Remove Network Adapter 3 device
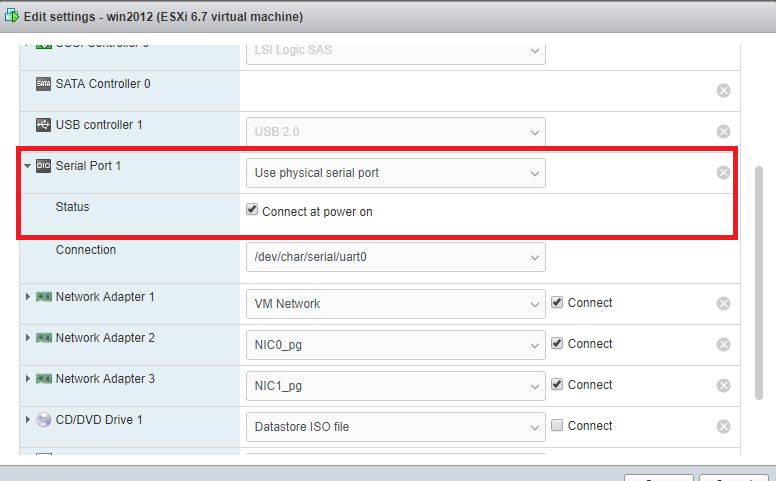The width and height of the screenshot is (776, 481). click(723, 385)
